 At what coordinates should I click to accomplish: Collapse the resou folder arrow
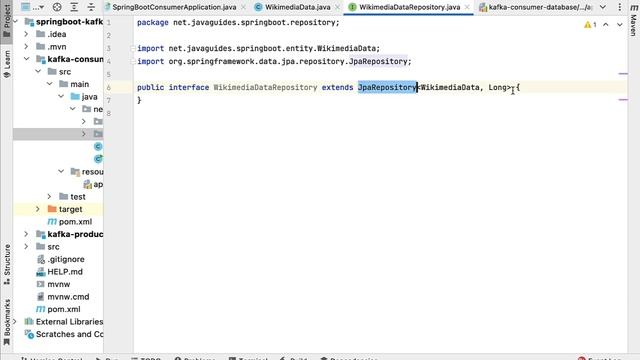click(61, 172)
